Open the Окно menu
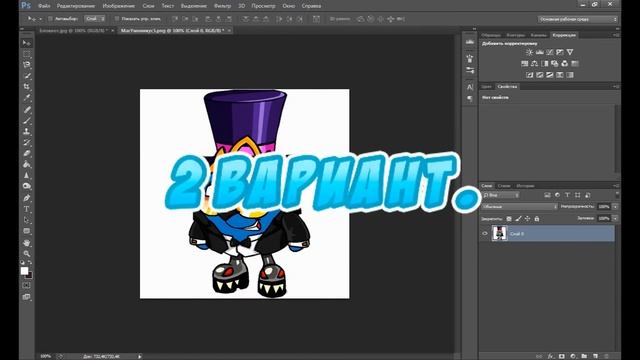The image size is (640, 360). tap(289, 6)
